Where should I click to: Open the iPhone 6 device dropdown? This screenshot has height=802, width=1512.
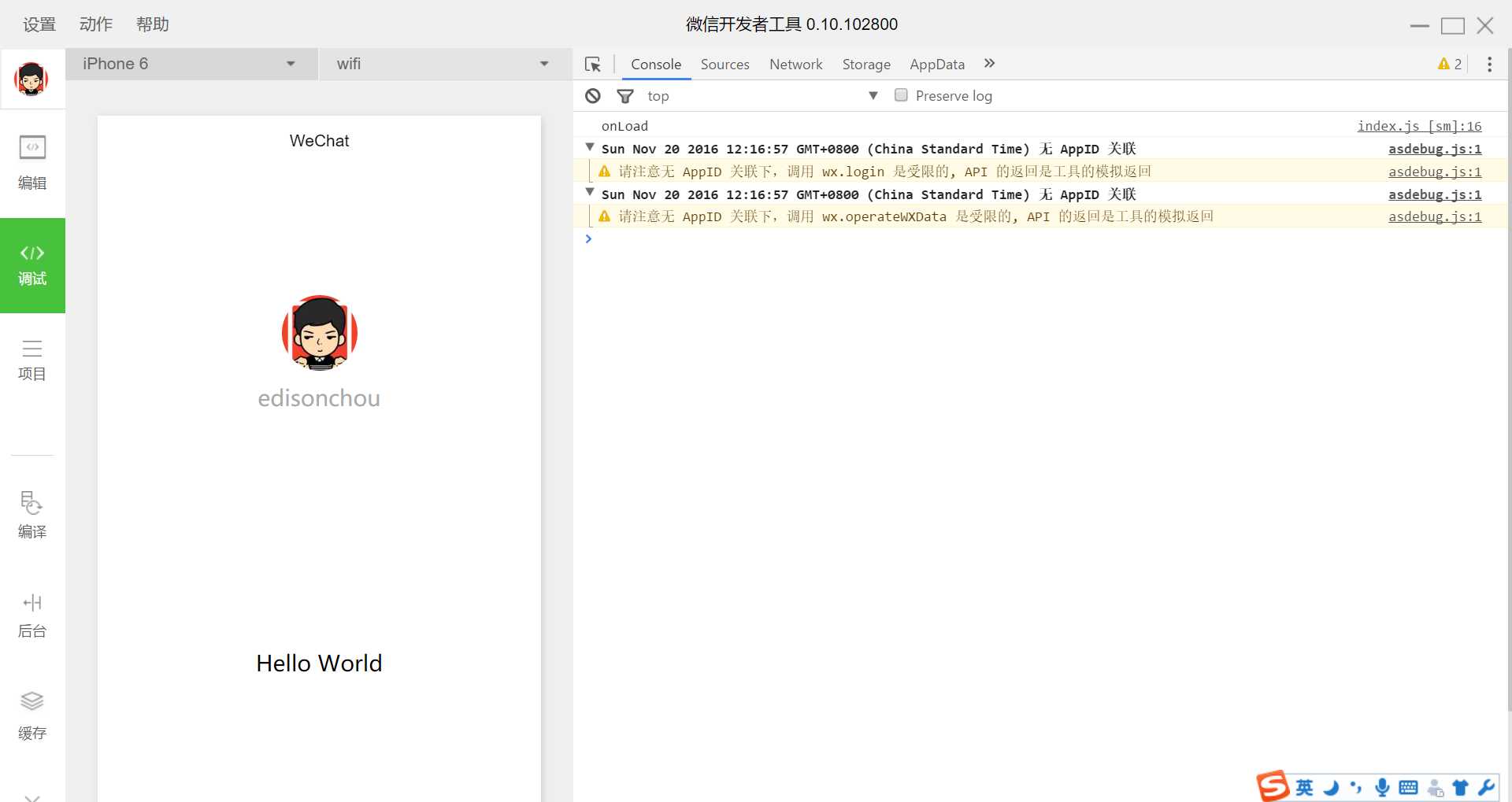click(191, 64)
